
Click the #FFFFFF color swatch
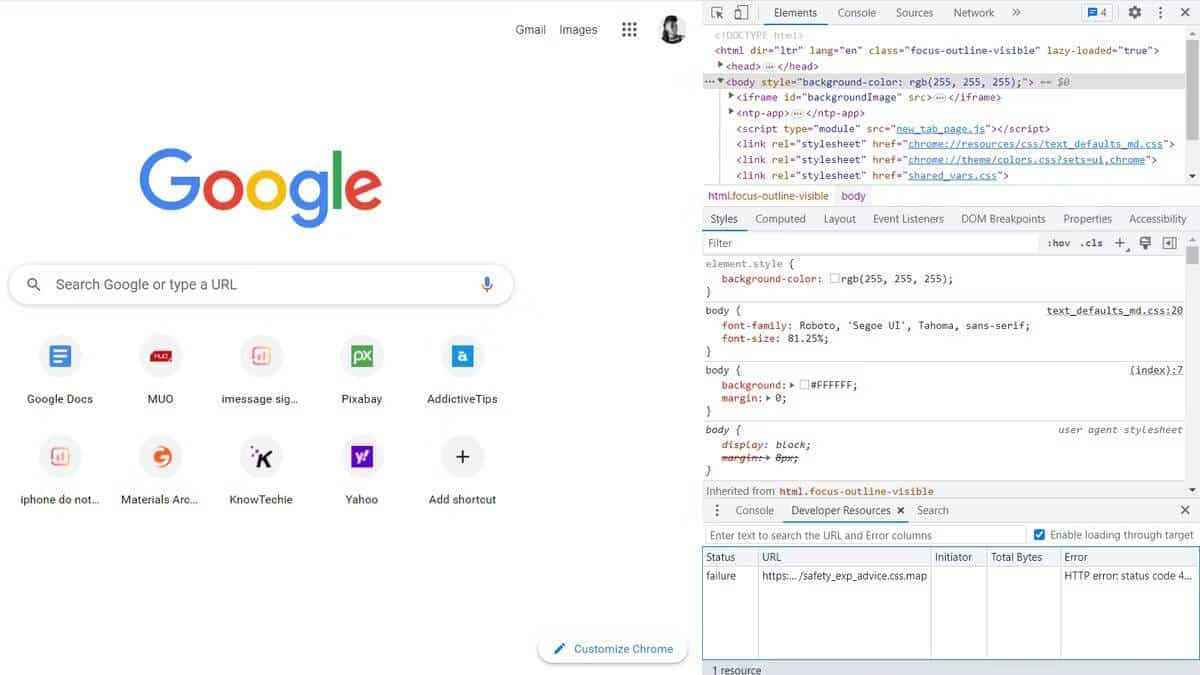[x=804, y=385]
